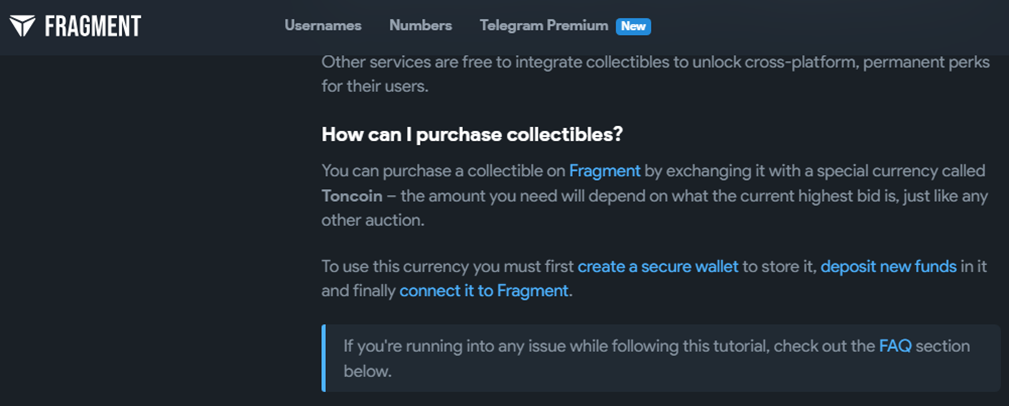Jump to the FAQ section link
The width and height of the screenshot is (1009, 406).
[895, 346]
